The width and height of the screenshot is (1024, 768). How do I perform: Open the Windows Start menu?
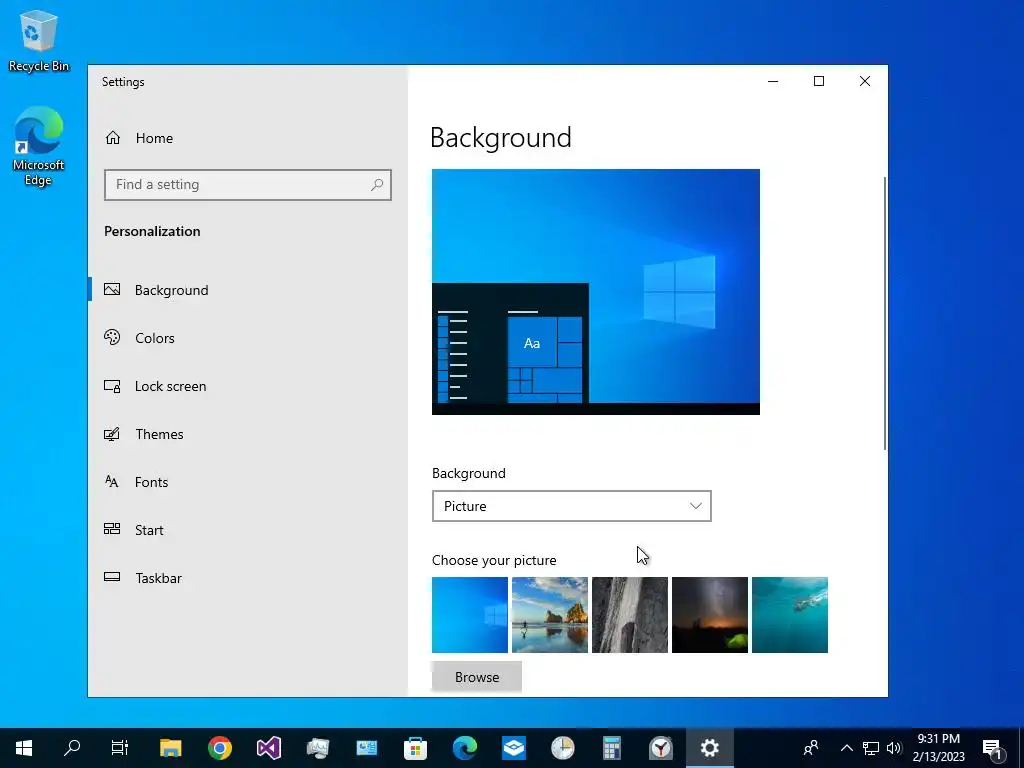[24, 748]
